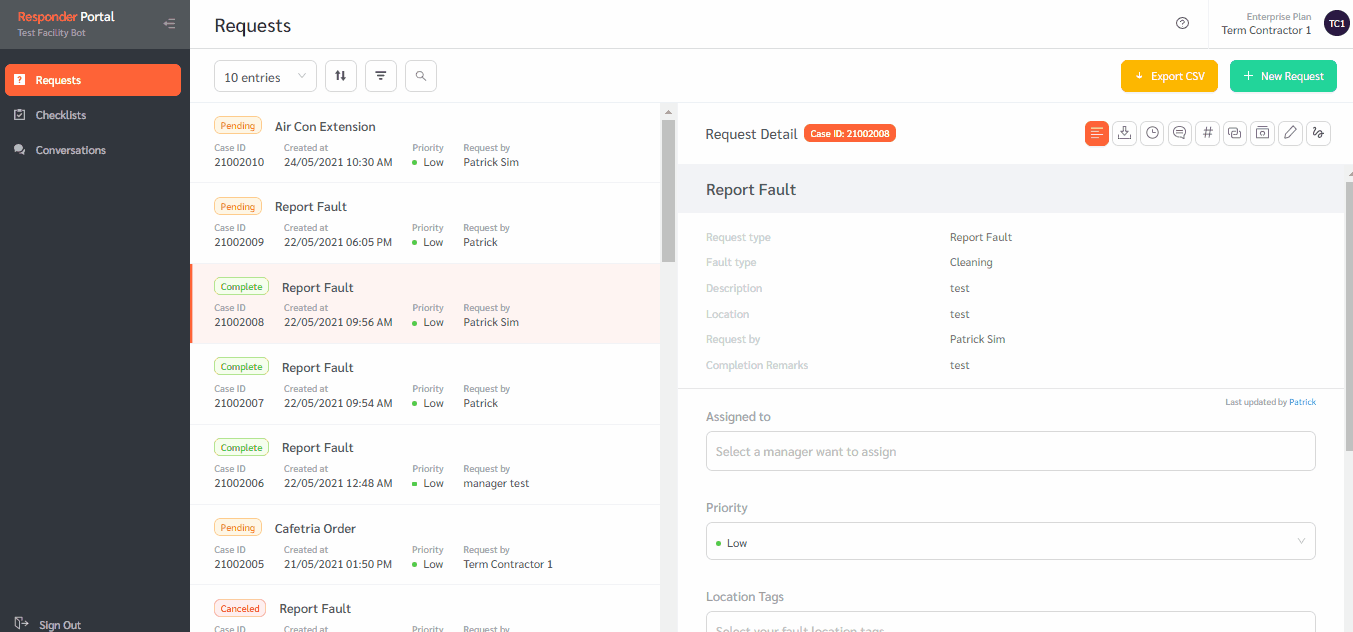Select Requests in the sidebar
This screenshot has height=632, width=1353.
coord(93,80)
